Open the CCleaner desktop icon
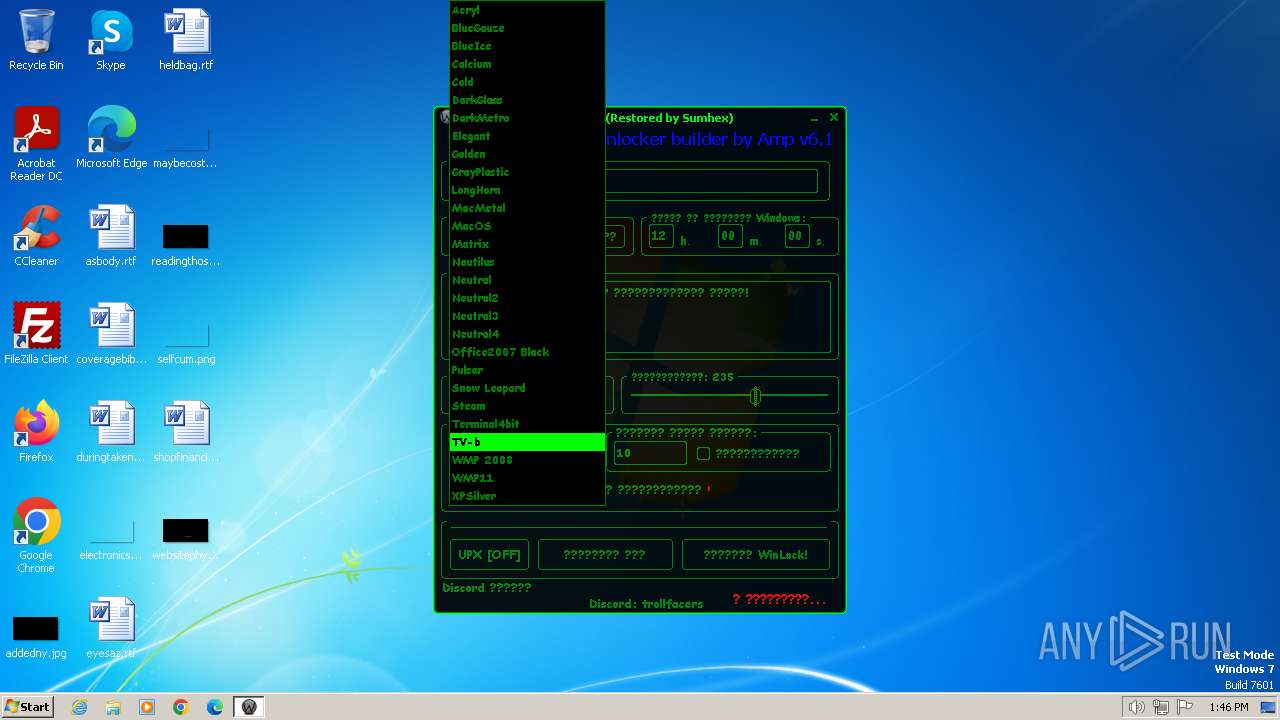 coord(36,237)
